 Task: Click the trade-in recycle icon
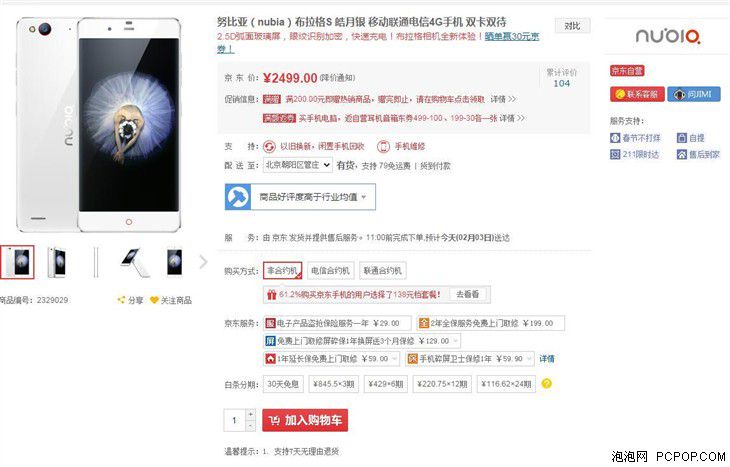pyautogui.click(x=269, y=147)
